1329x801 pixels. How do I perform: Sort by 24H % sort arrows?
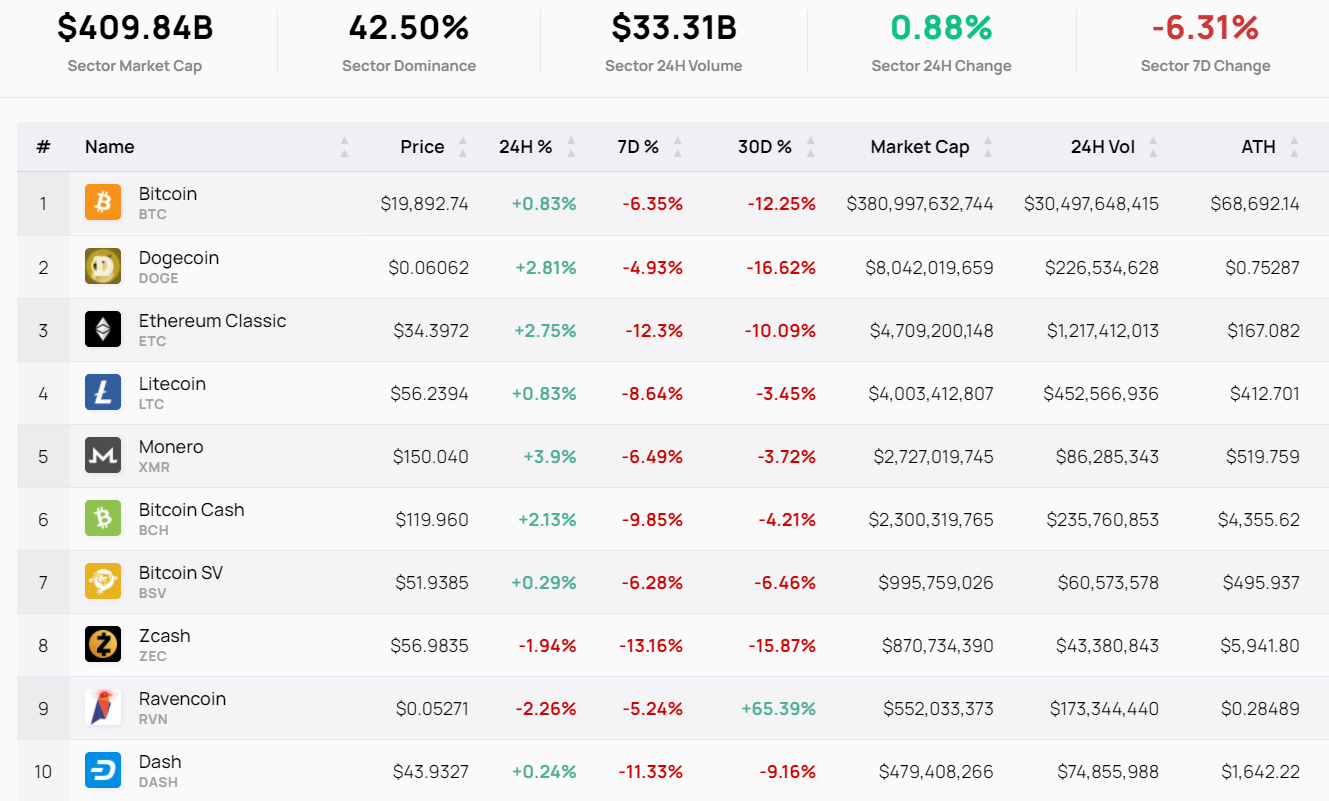(x=571, y=147)
